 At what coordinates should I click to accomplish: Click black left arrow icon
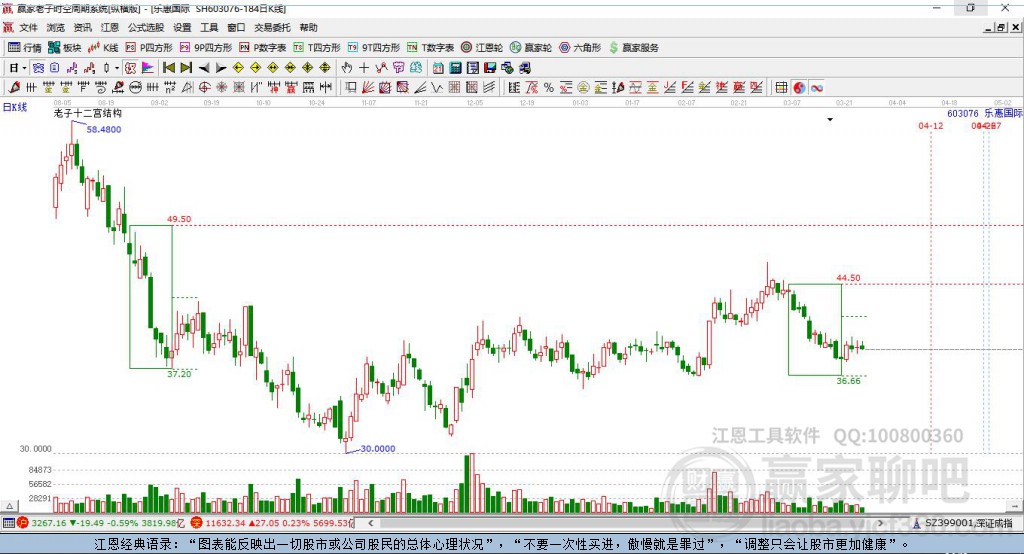[204, 68]
